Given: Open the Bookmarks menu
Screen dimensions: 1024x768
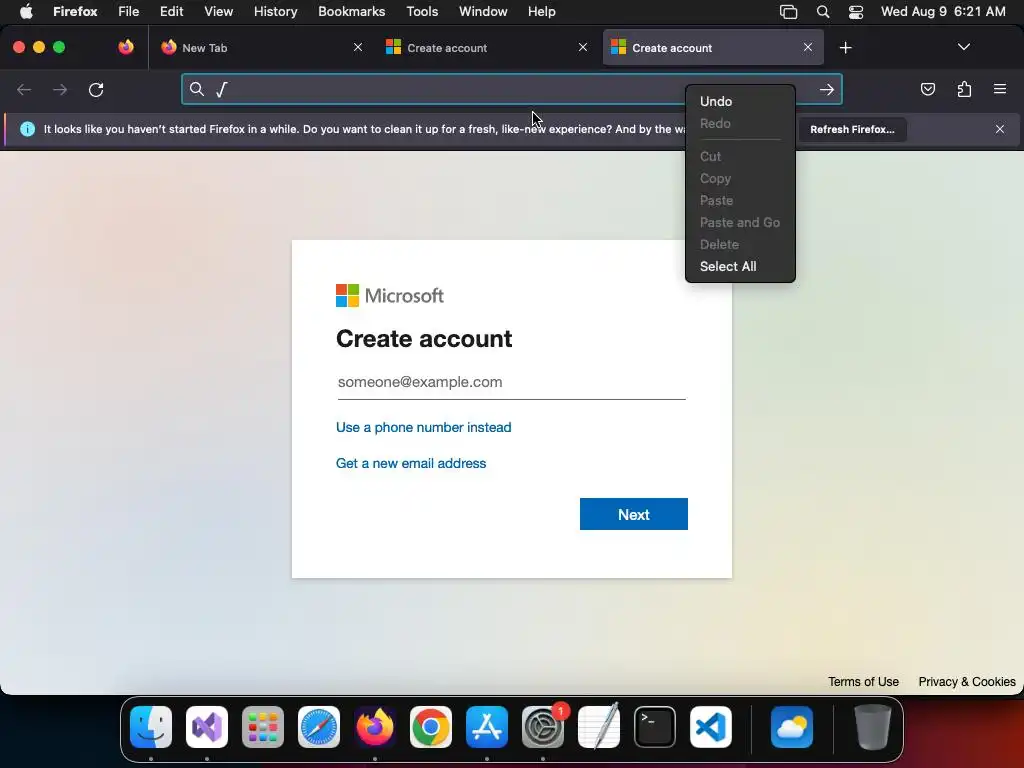Looking at the screenshot, I should [x=351, y=11].
